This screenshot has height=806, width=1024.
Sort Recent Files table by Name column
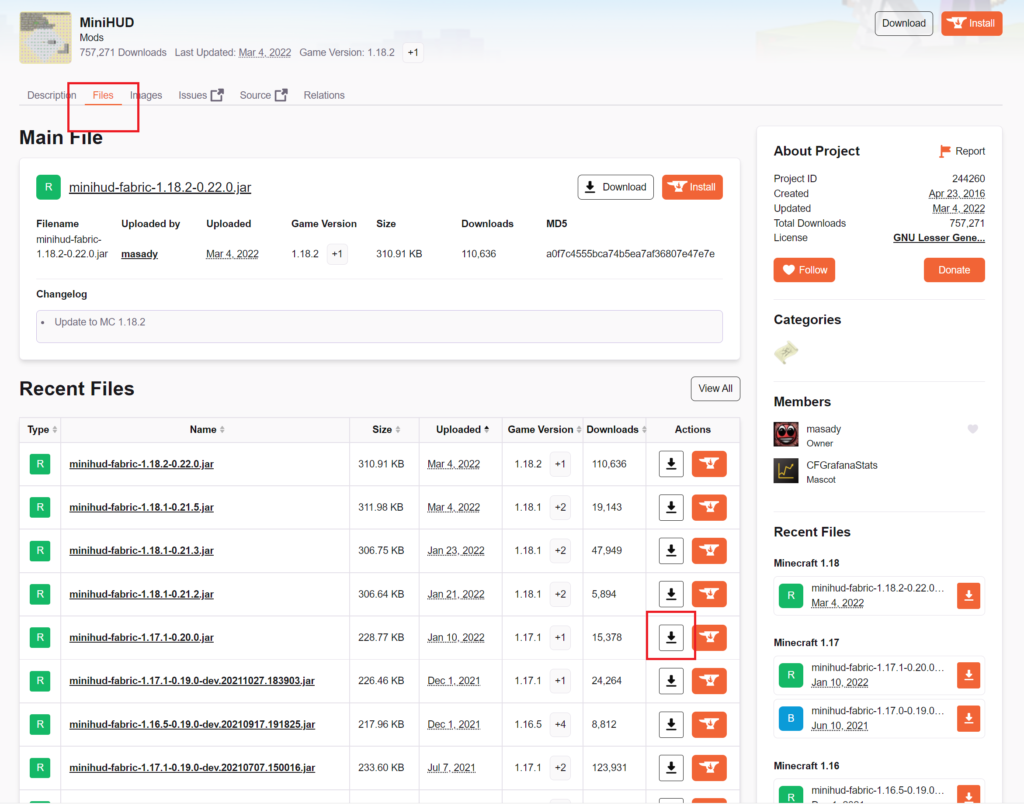204,430
